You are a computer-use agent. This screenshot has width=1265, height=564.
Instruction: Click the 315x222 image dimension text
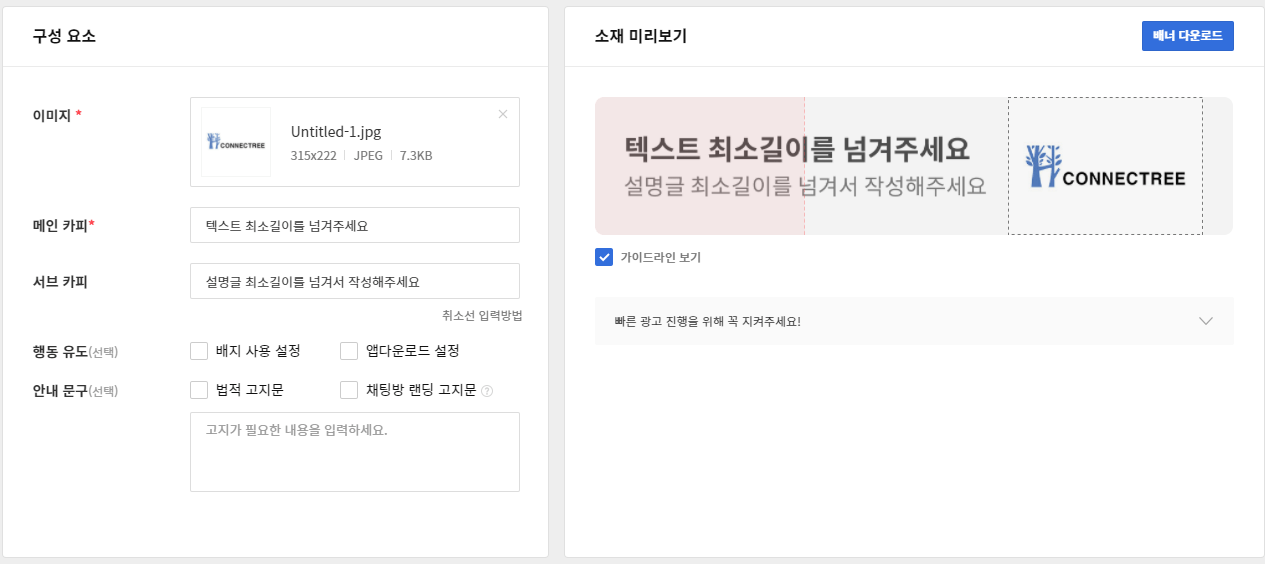coord(313,156)
